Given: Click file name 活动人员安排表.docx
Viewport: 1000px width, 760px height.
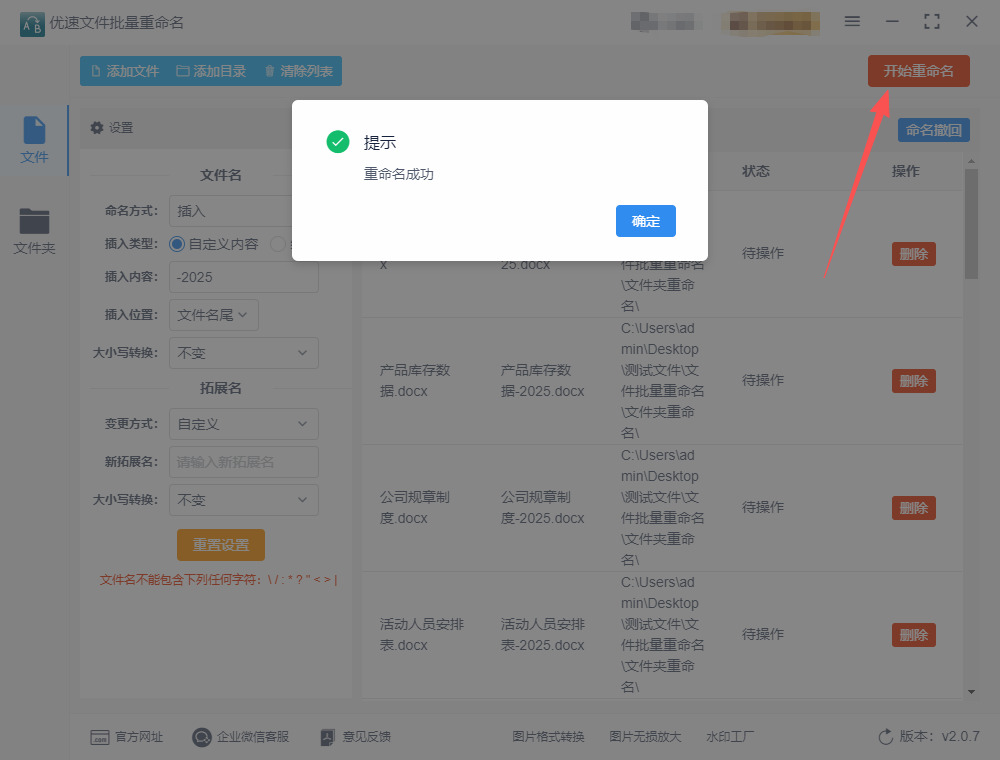Looking at the screenshot, I should [x=422, y=634].
